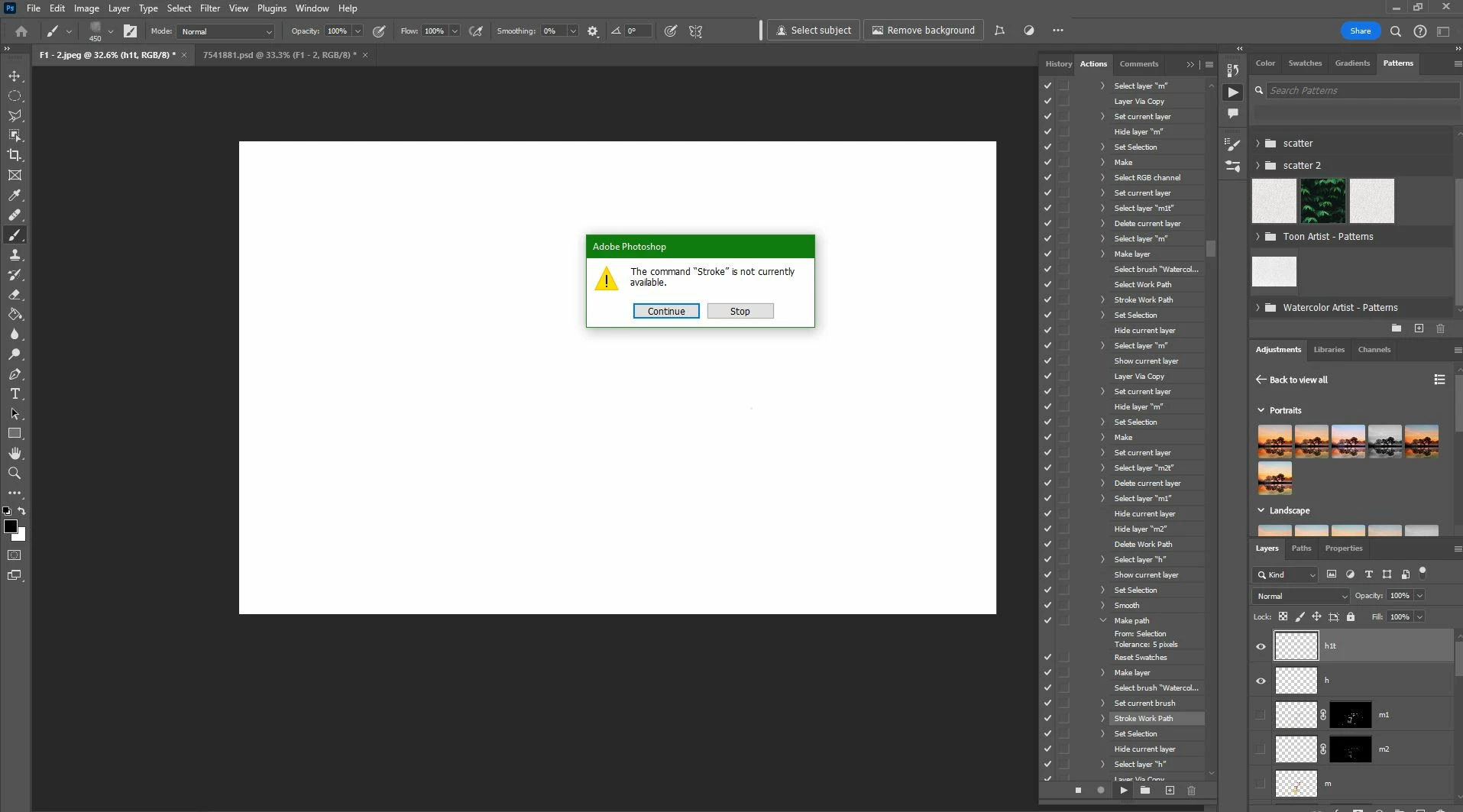1463x812 pixels.
Task: Select the Clone Stamp tool
Action: (x=15, y=255)
